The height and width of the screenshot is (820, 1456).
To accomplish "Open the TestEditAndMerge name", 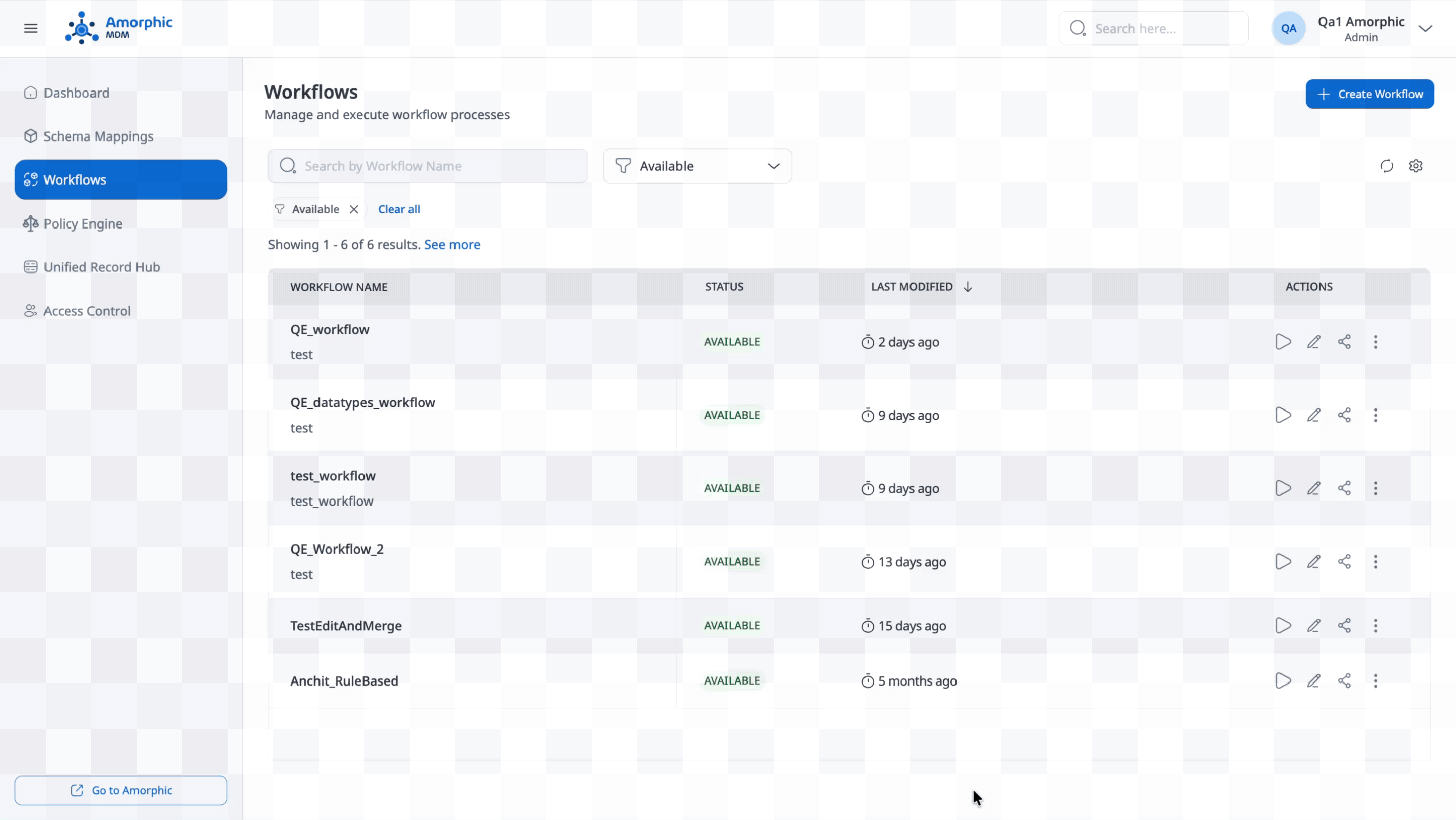I will tap(346, 626).
